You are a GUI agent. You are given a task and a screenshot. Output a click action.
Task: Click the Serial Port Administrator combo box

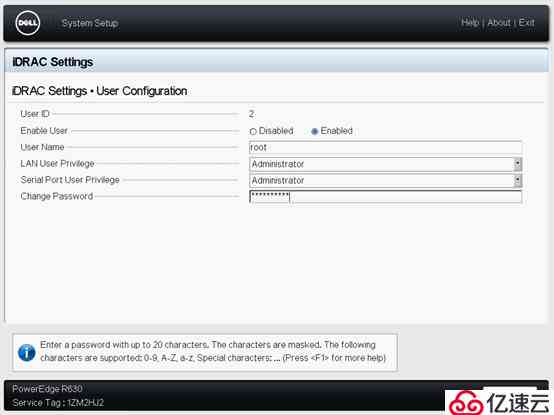pos(385,180)
